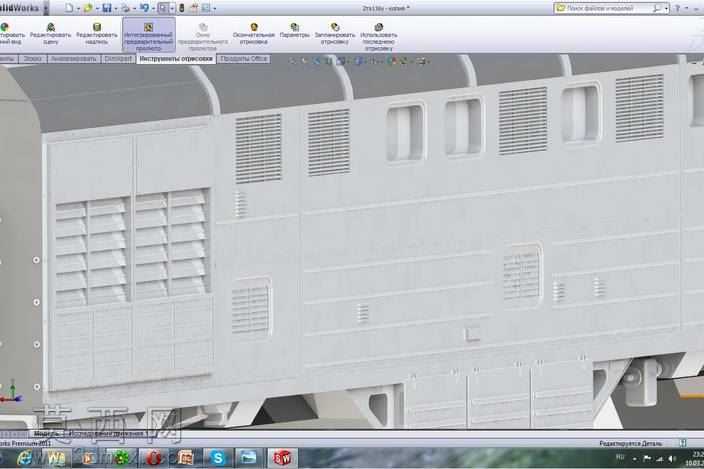704x469 pixels.
Task: Click Окно предварительного просмотра tool
Action: pyautogui.click(x=202, y=37)
